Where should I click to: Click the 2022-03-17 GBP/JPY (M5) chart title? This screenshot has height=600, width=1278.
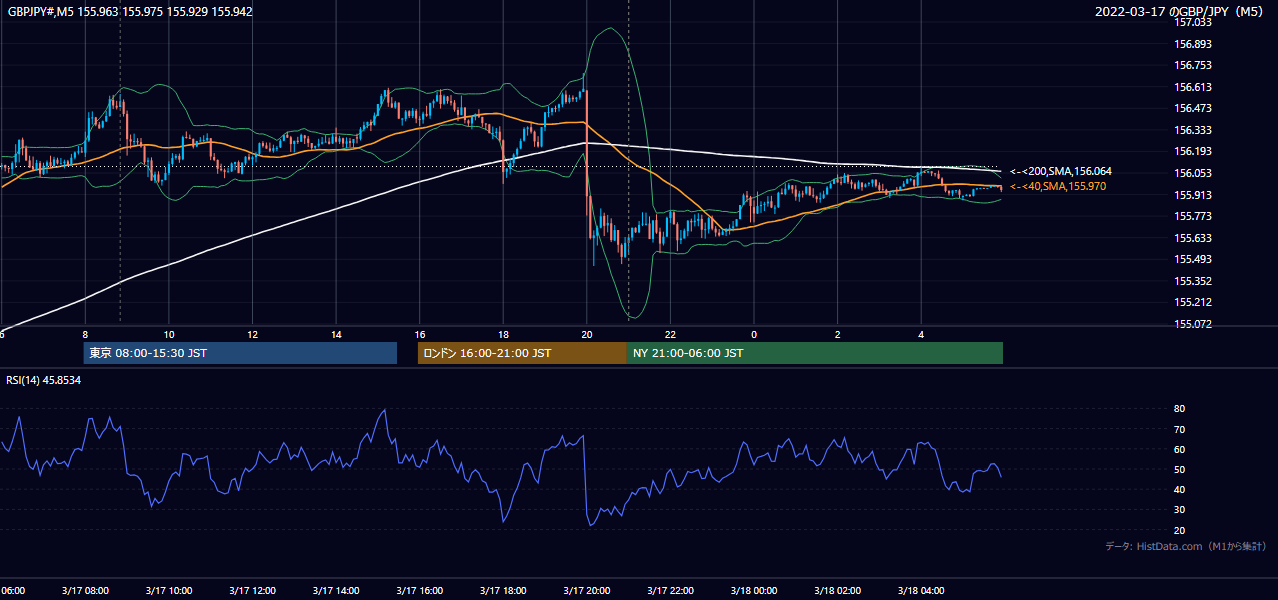click(x=1181, y=12)
